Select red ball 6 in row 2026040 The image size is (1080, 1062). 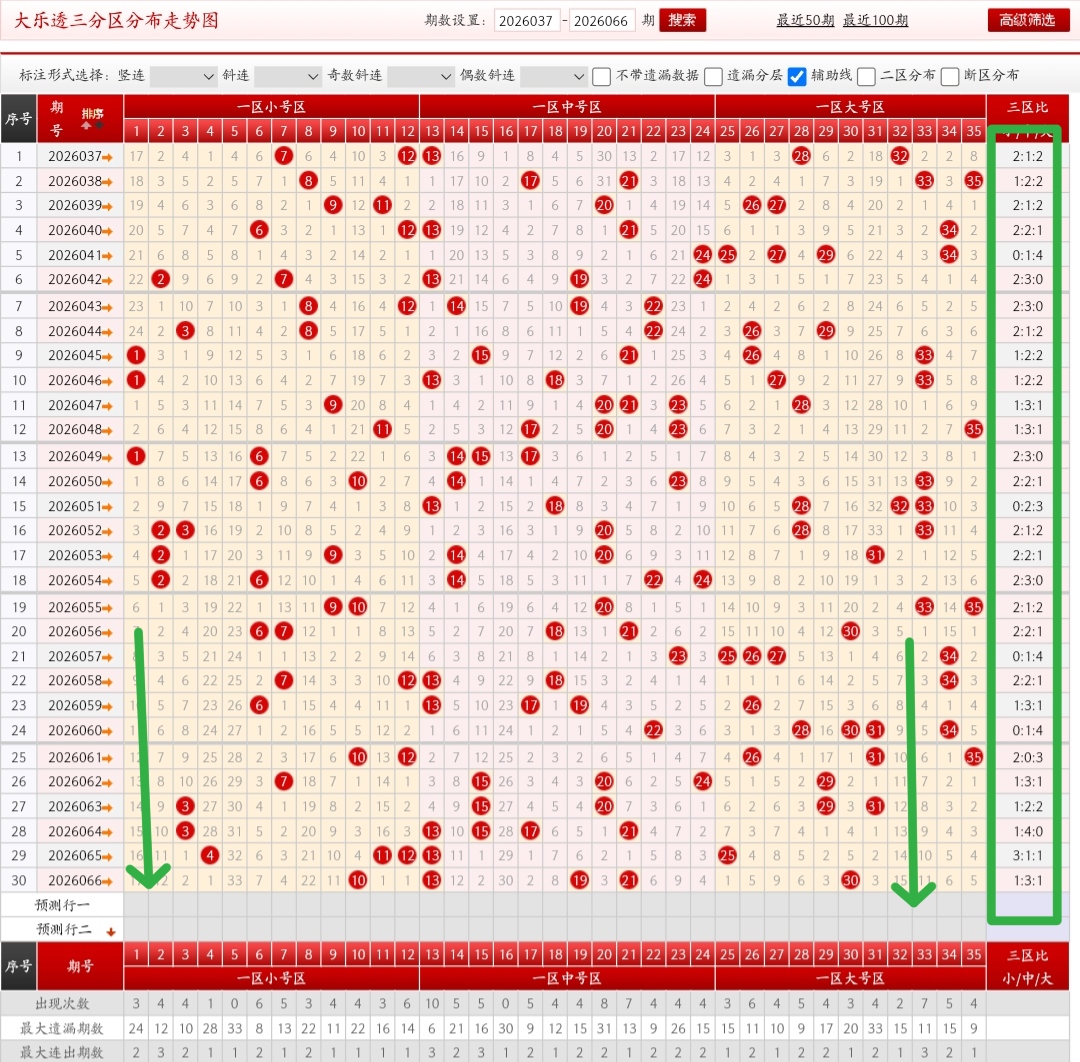click(x=259, y=230)
